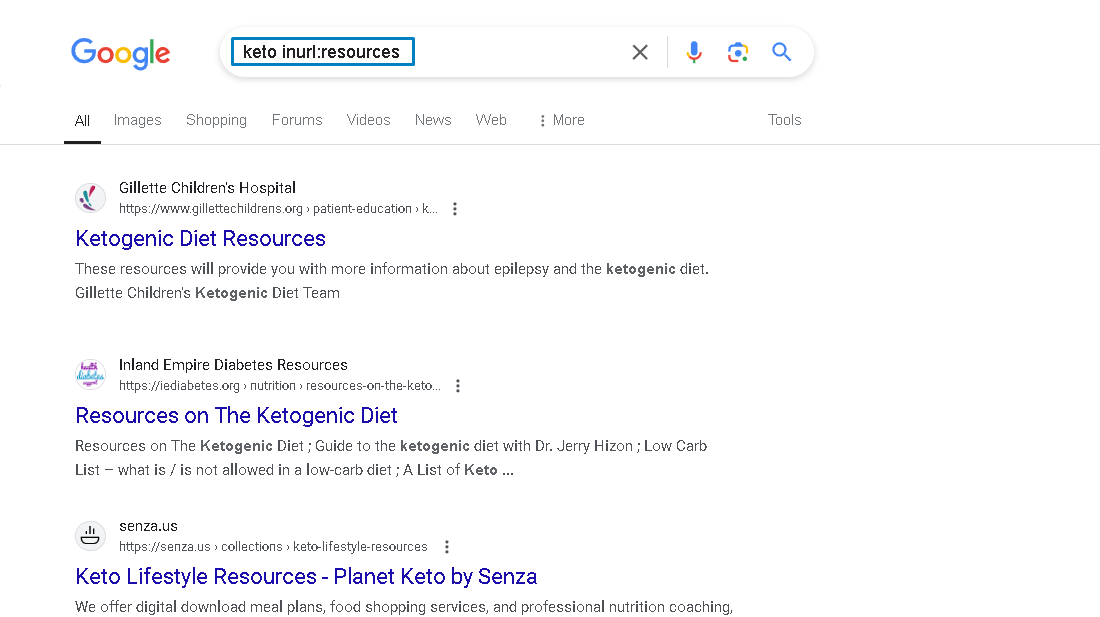Image resolution: width=1100 pixels, height=617 pixels.
Task: Open Google Lens image search icon
Action: [737, 52]
